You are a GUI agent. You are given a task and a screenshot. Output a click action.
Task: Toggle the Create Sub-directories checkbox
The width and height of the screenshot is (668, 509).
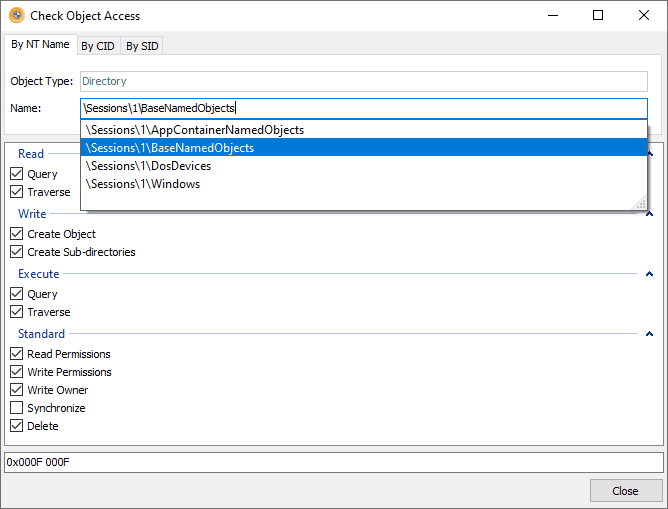point(16,252)
